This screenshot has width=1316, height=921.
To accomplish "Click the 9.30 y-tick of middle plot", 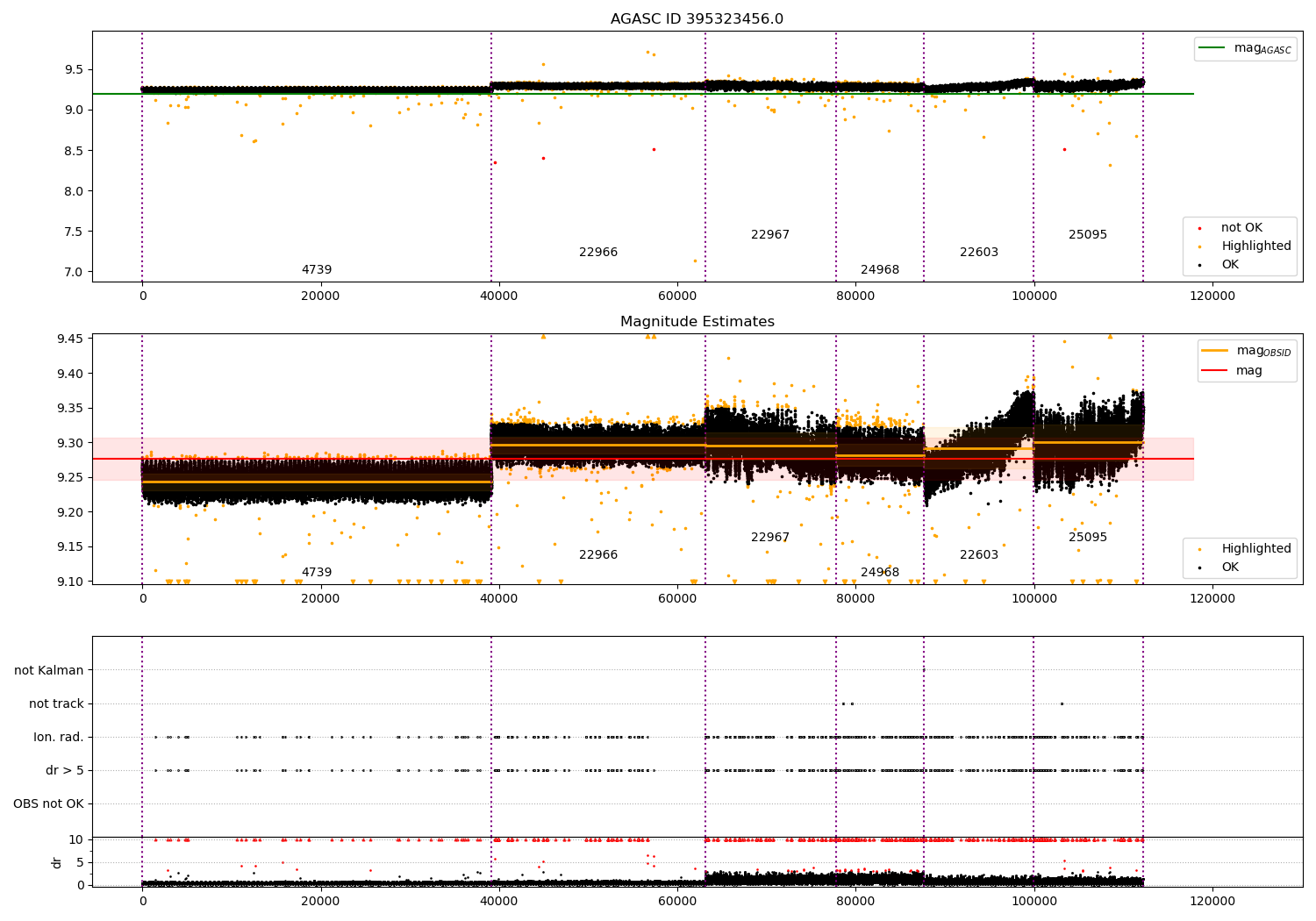I will 71,443.
